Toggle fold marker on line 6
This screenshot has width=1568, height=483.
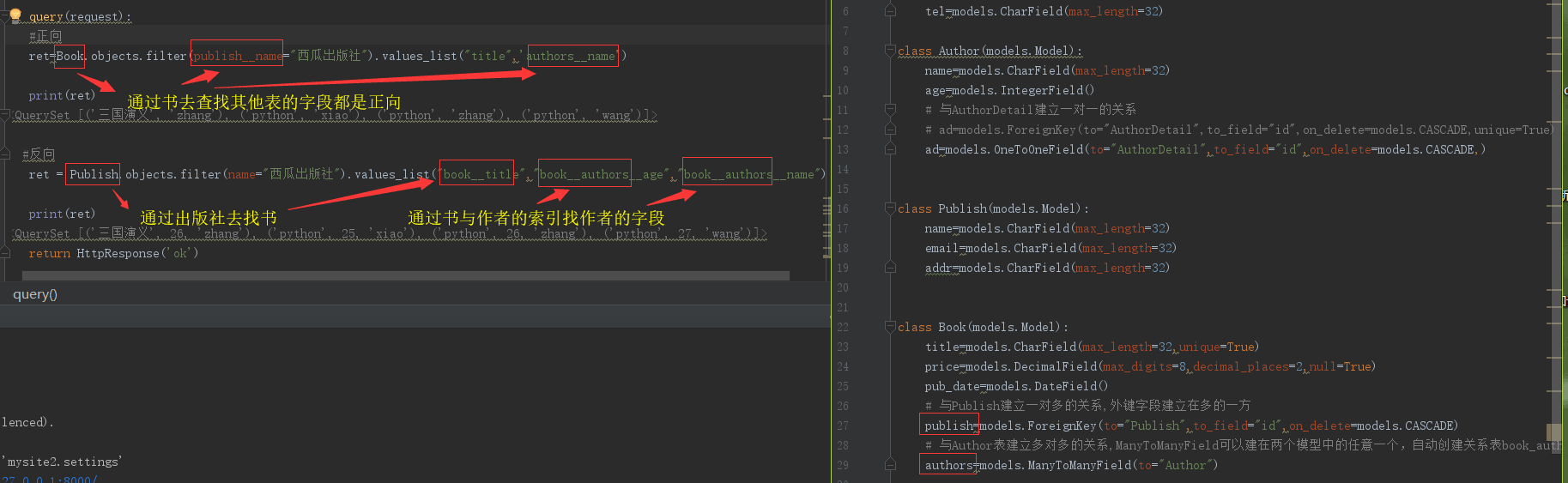tap(890, 11)
